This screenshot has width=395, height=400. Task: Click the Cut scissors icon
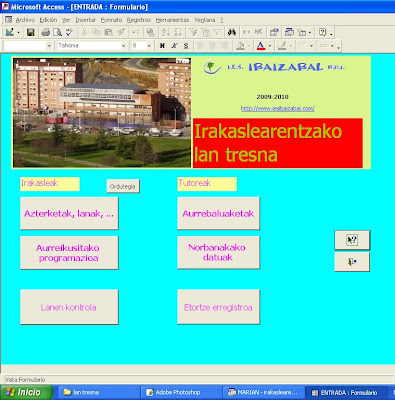(x=84, y=32)
